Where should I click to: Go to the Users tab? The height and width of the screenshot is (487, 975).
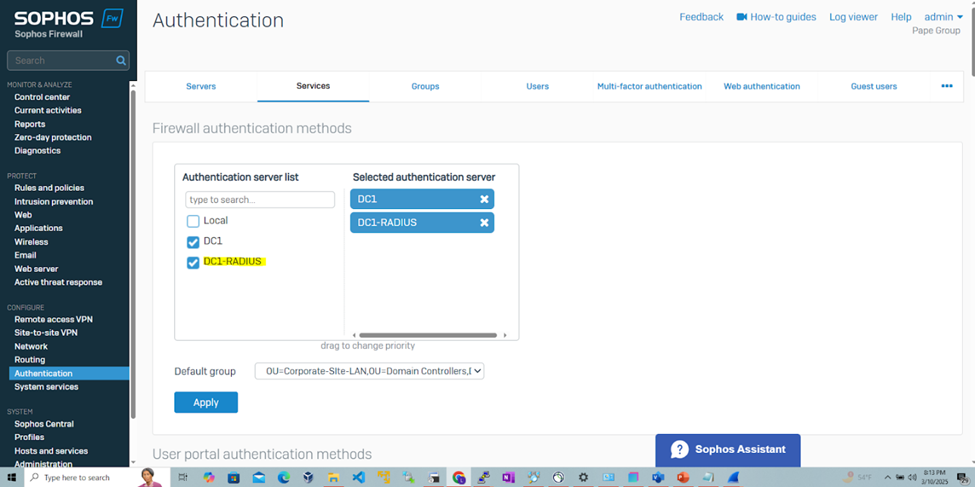point(537,86)
